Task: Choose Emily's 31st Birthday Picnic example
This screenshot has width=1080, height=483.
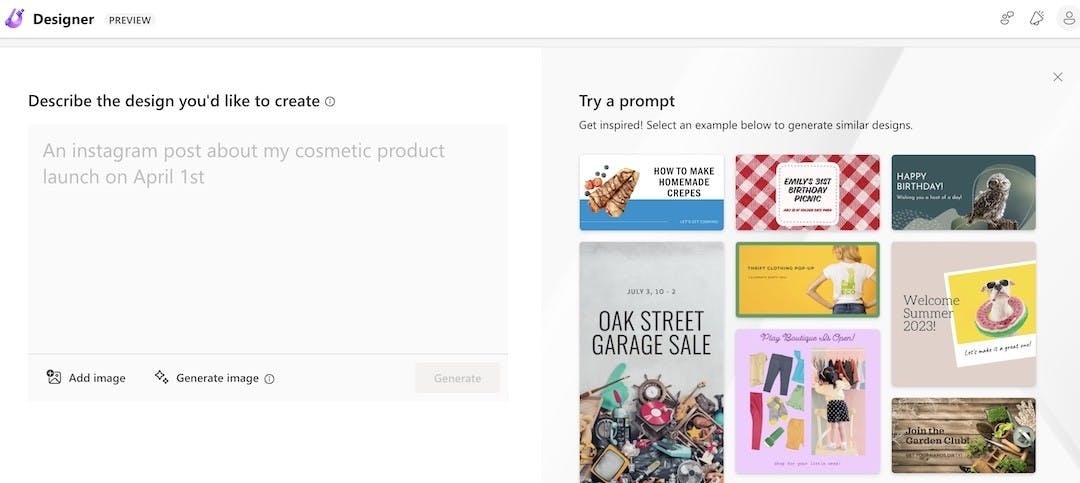Action: [x=807, y=192]
